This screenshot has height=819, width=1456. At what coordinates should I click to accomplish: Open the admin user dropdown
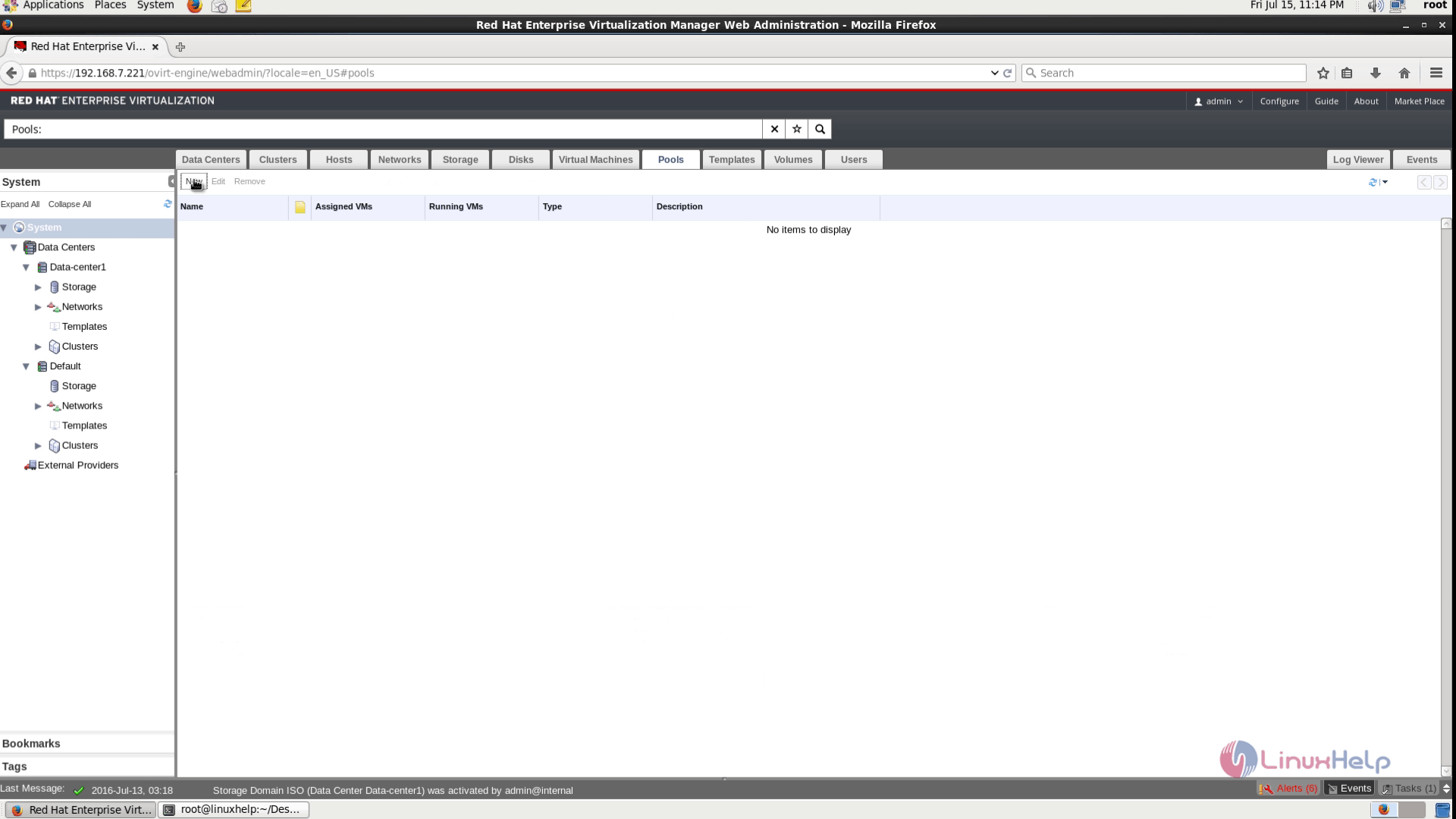tap(1219, 101)
